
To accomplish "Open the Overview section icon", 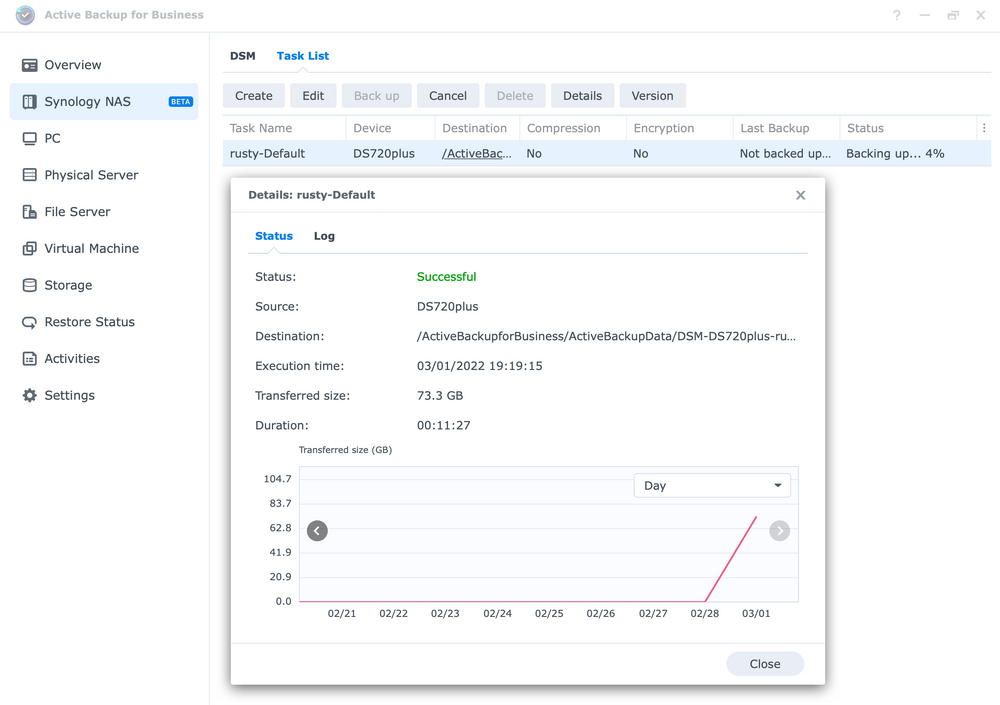I will tap(29, 65).
